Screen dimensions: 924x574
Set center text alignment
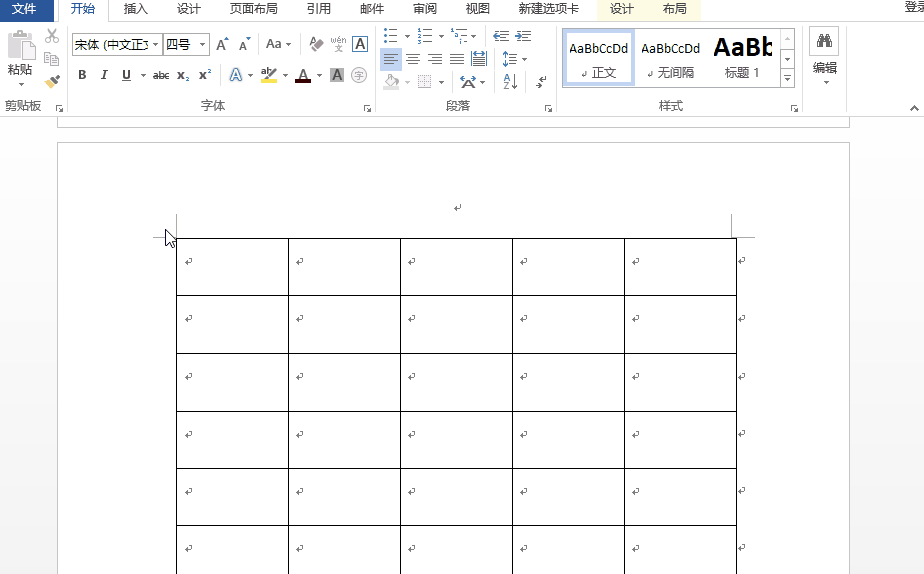(x=412, y=59)
